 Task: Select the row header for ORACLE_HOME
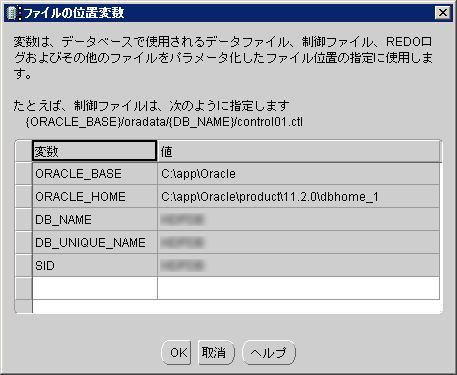click(24, 197)
